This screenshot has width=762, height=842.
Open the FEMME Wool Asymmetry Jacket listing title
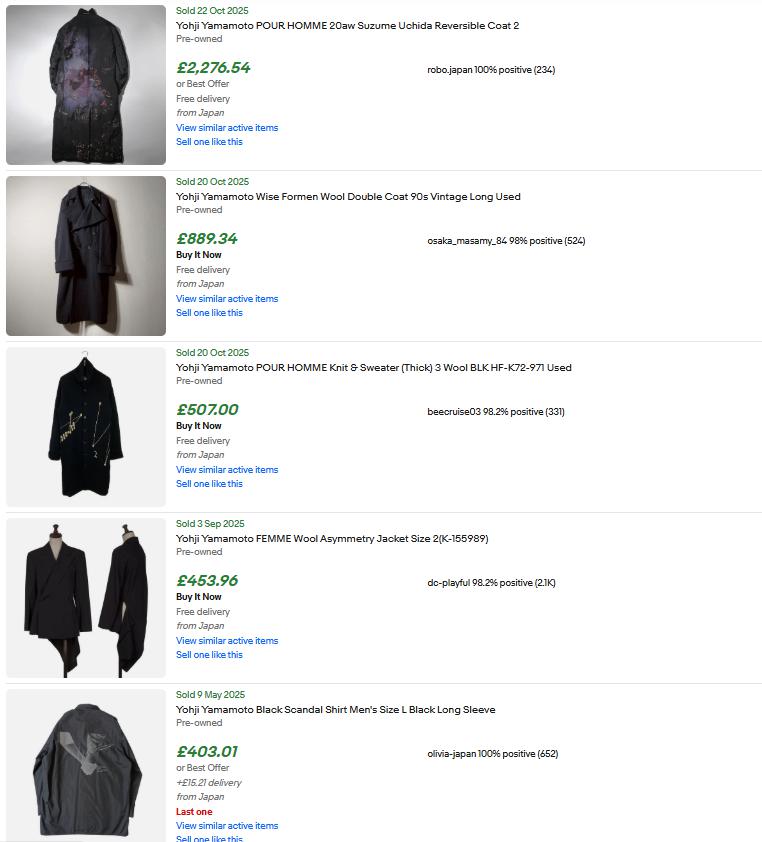[x=332, y=539]
